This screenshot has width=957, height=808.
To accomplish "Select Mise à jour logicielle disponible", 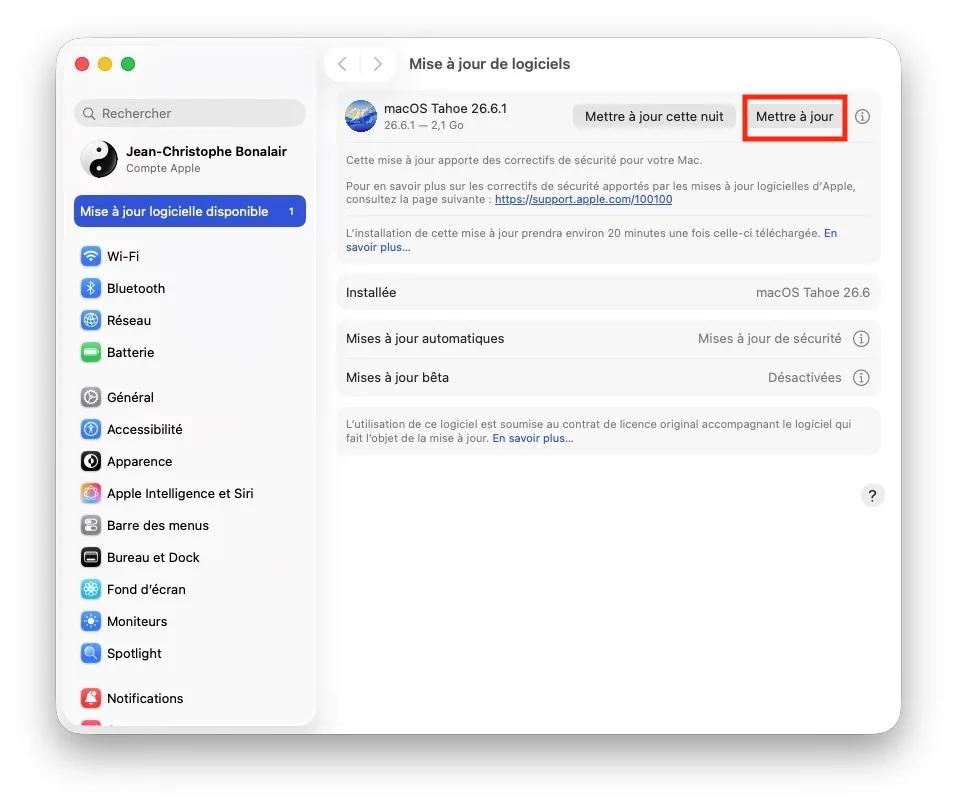I will (x=190, y=211).
